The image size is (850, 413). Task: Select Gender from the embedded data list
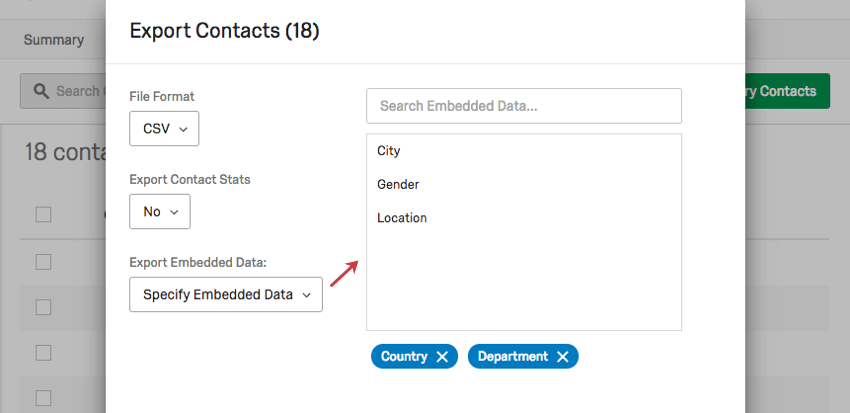click(x=398, y=184)
